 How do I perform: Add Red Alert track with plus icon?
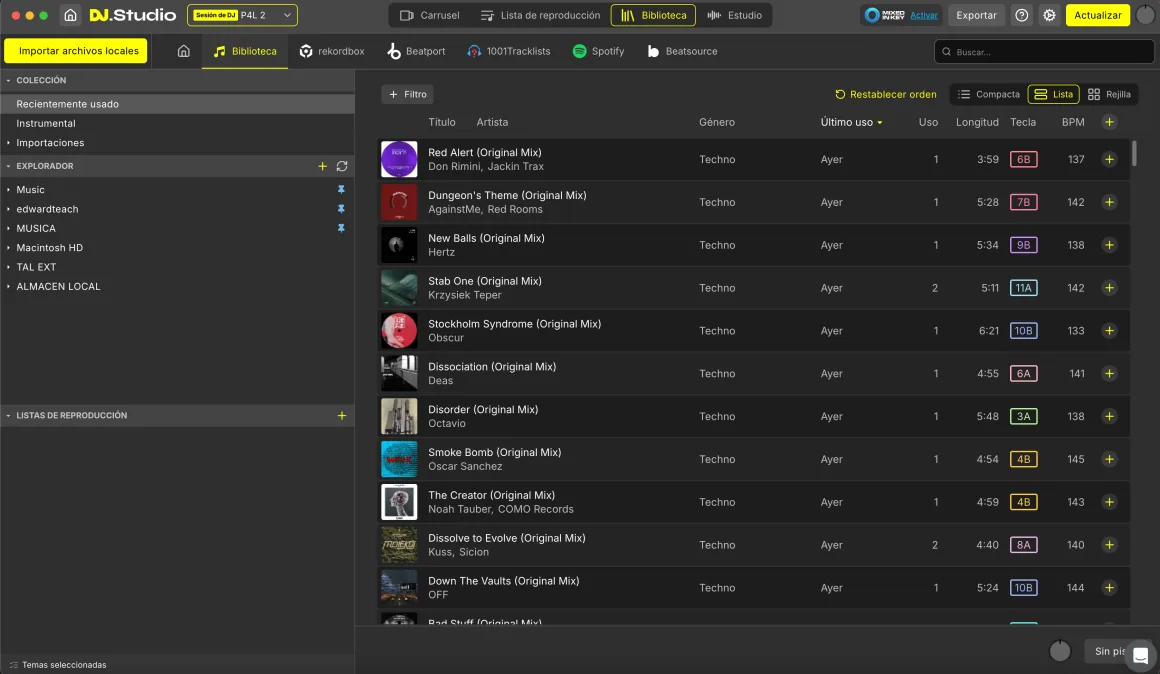pos(1109,159)
